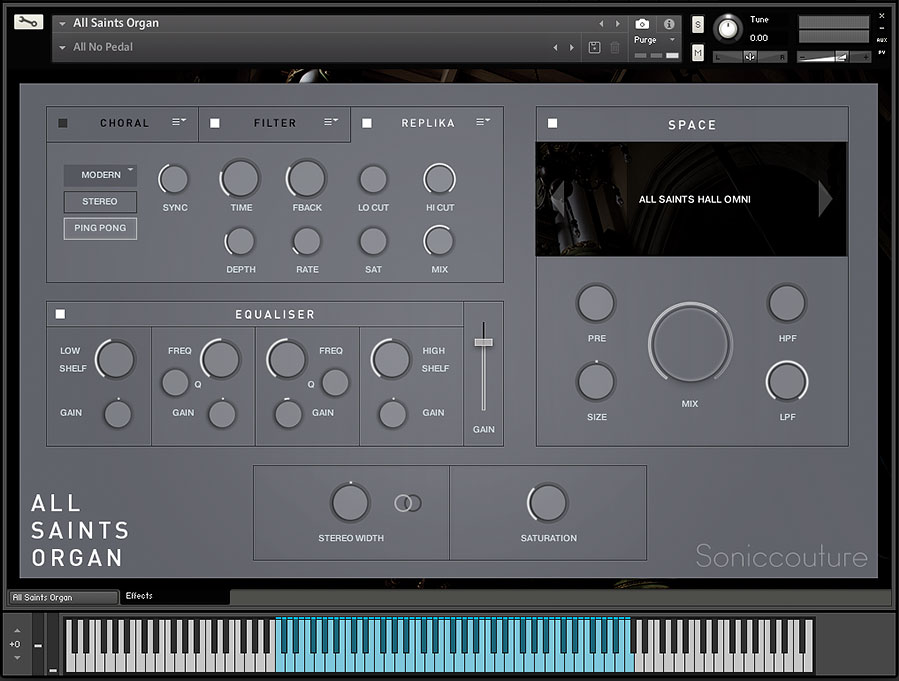The image size is (899, 681).
Task: Toggle the REPLIKA effect checkbox
Action: 367,123
